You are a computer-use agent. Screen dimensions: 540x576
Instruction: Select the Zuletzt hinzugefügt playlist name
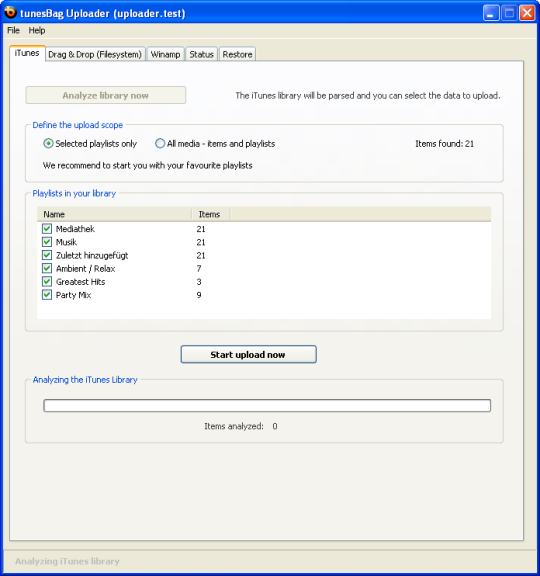92,255
